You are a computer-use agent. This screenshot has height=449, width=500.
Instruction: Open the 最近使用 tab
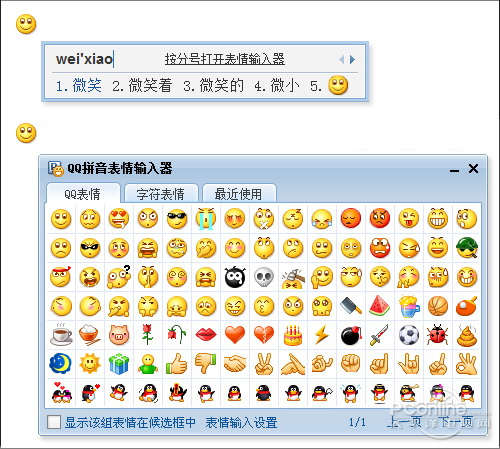coord(239,193)
